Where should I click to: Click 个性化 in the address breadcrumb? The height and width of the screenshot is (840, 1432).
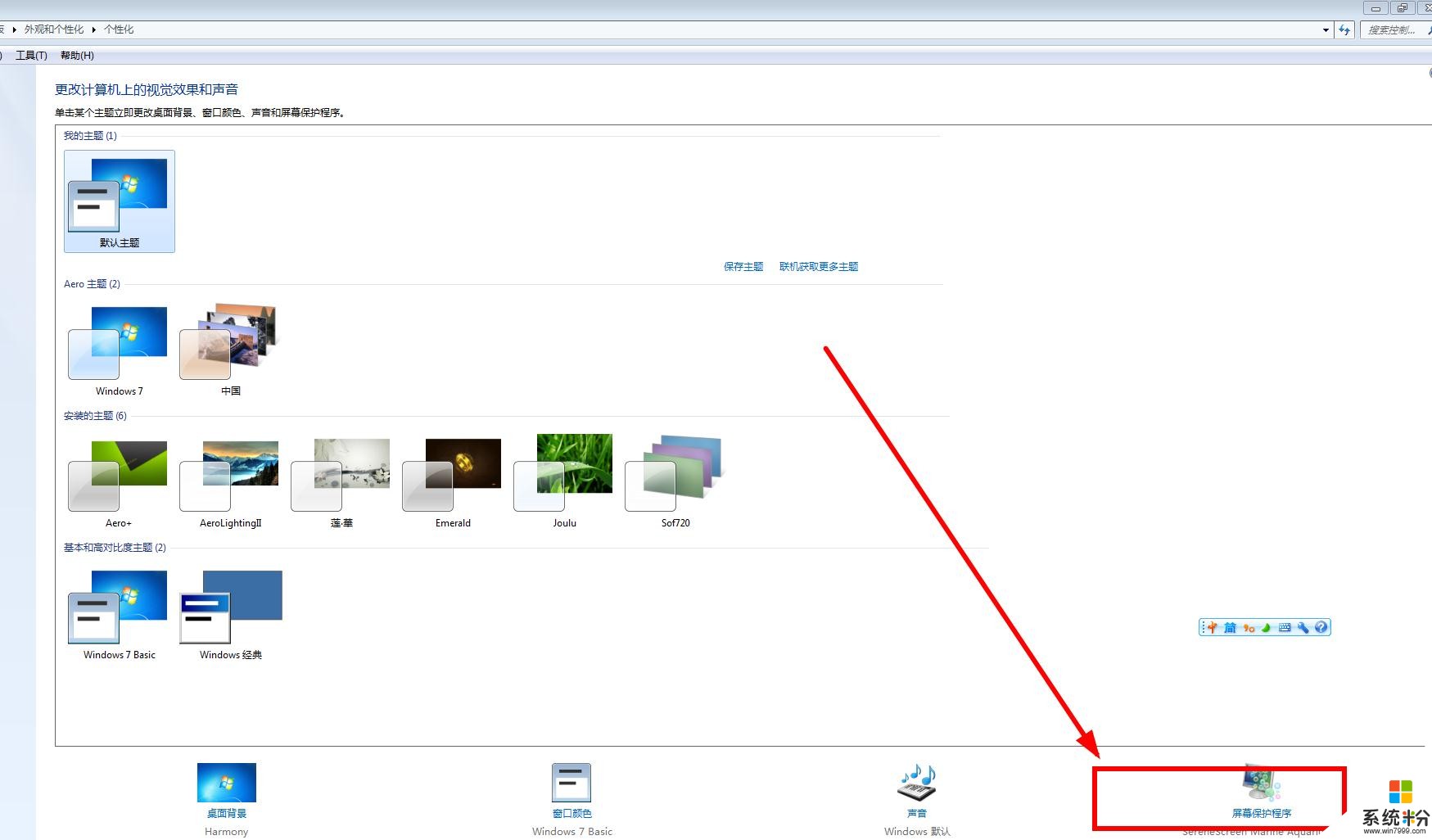coord(119,29)
